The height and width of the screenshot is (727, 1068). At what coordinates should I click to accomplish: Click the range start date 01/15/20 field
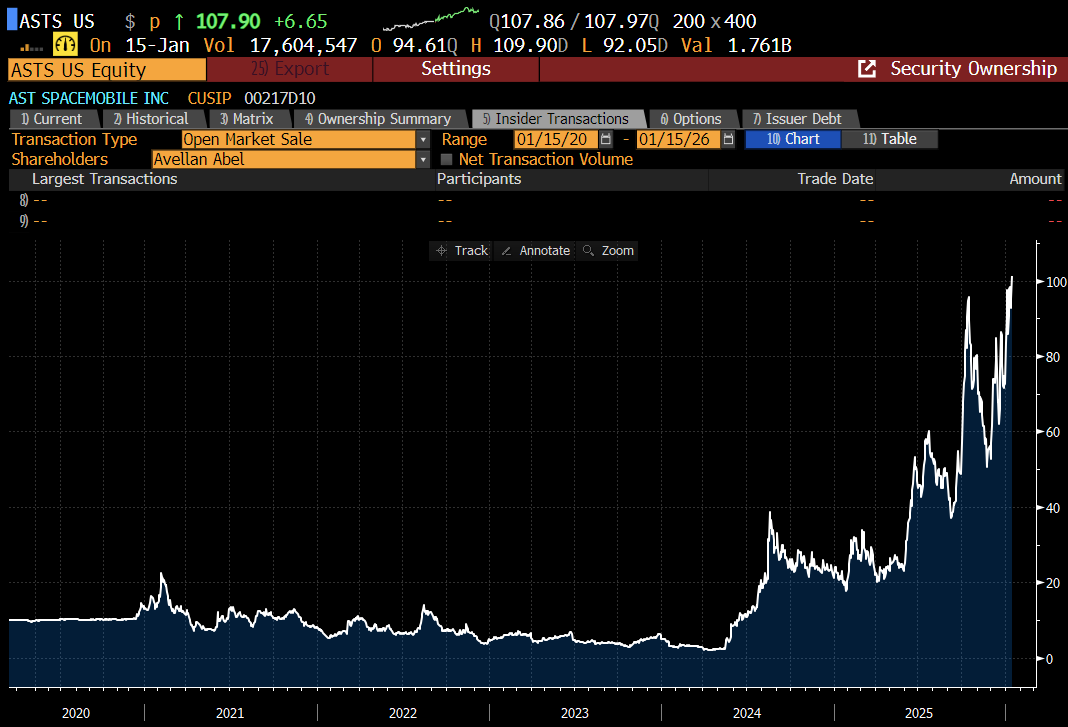pyautogui.click(x=556, y=139)
